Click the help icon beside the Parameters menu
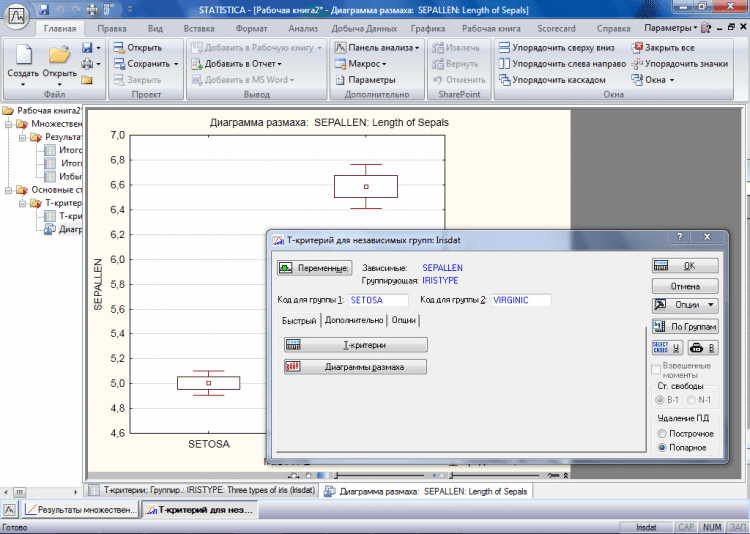The height and width of the screenshot is (534, 750). click(x=706, y=28)
